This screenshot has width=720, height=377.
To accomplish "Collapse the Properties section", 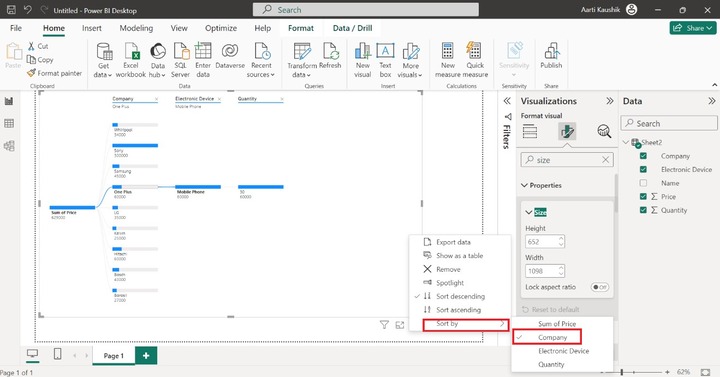I will pos(524,186).
